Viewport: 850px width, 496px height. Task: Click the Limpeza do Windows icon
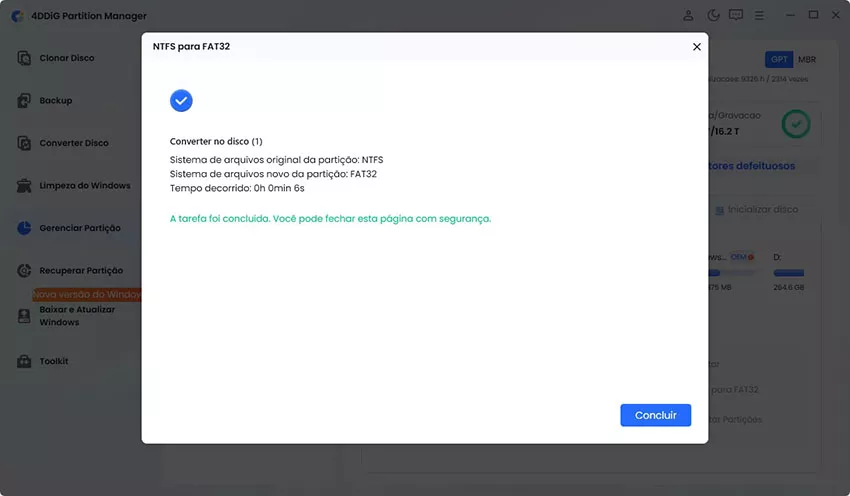tap(24, 185)
